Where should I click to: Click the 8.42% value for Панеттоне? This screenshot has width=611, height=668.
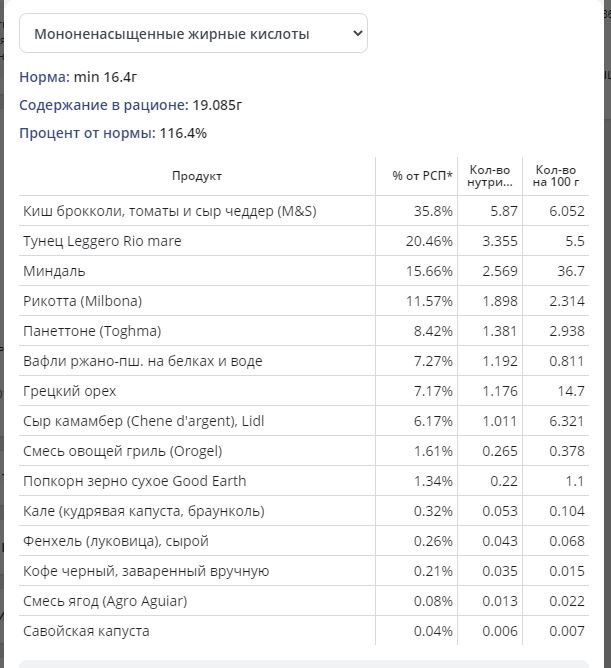click(x=433, y=331)
